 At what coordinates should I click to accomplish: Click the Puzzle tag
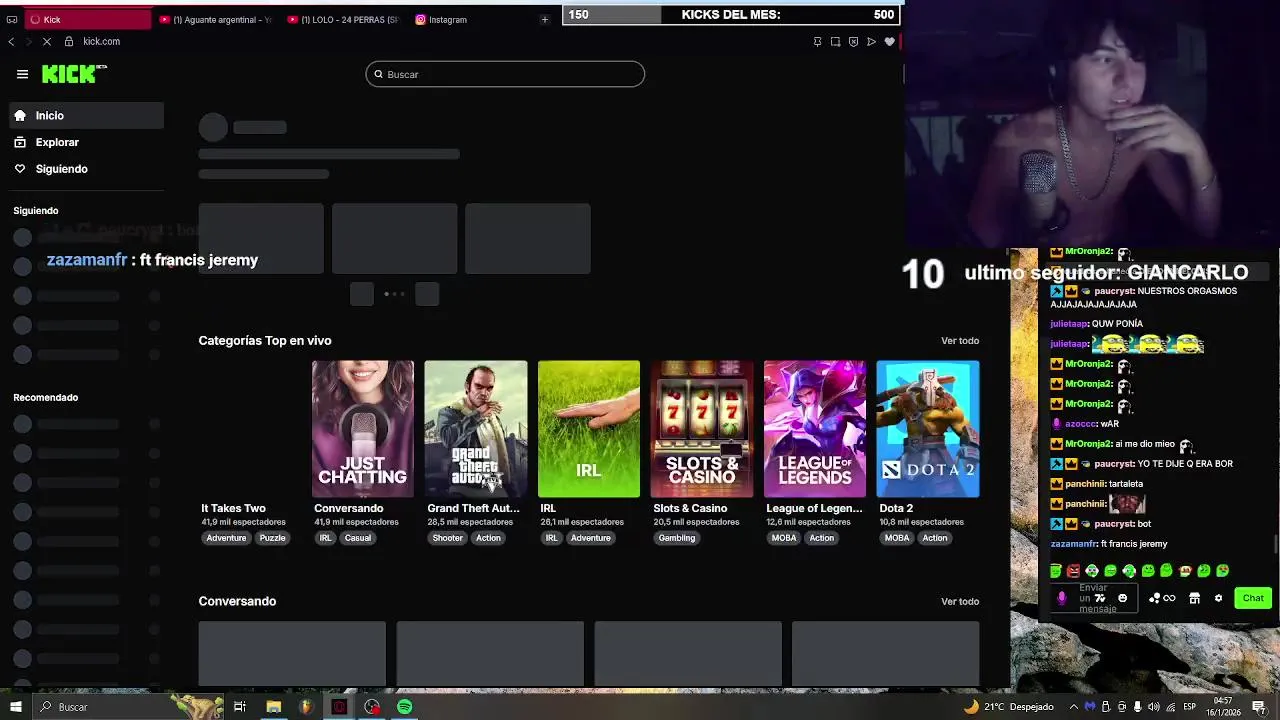pos(273,538)
